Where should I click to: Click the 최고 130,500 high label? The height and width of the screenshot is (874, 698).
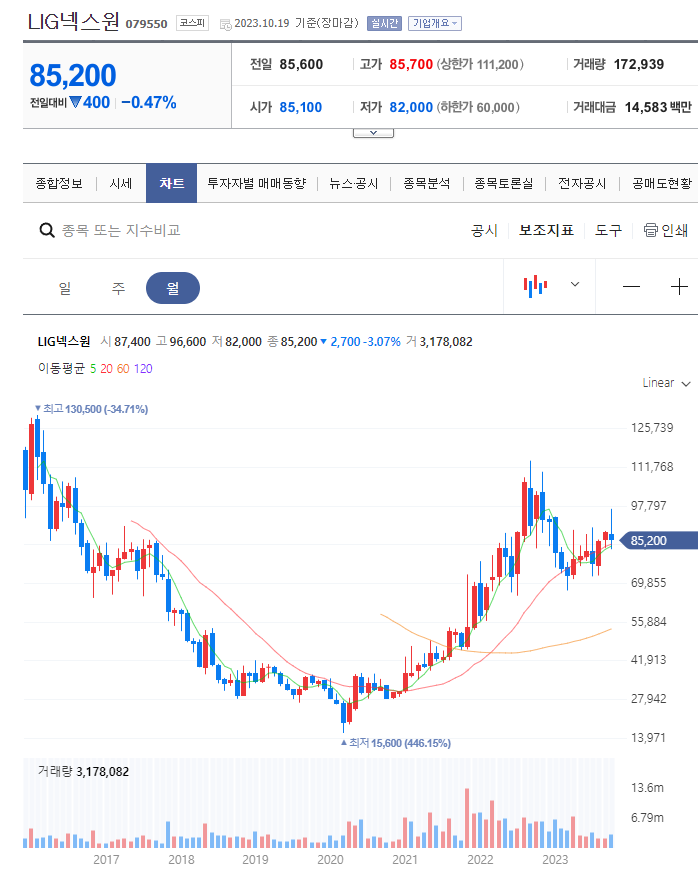(x=91, y=409)
